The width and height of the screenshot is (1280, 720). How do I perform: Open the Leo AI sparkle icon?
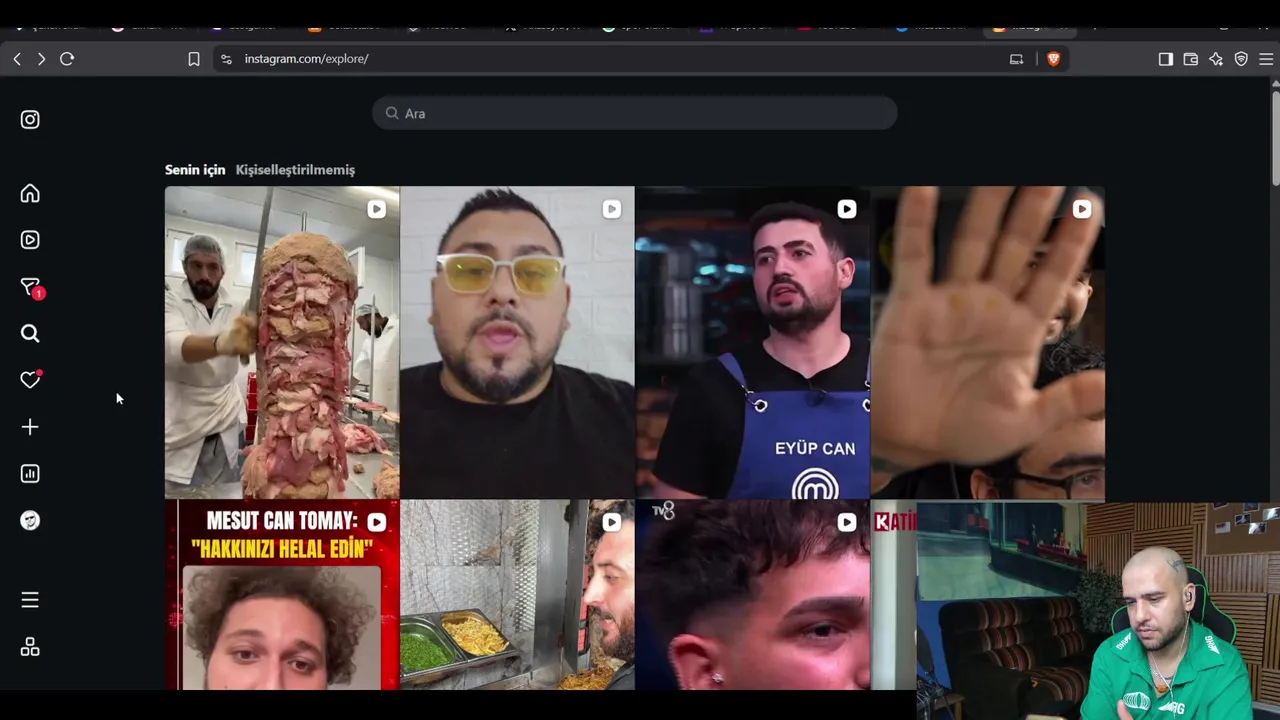[1216, 59]
